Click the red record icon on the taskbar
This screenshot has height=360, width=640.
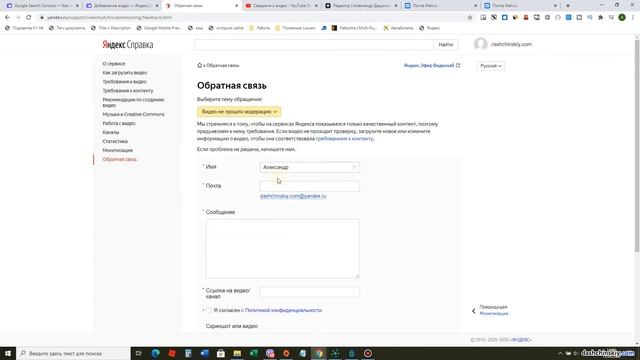click(x=368, y=353)
